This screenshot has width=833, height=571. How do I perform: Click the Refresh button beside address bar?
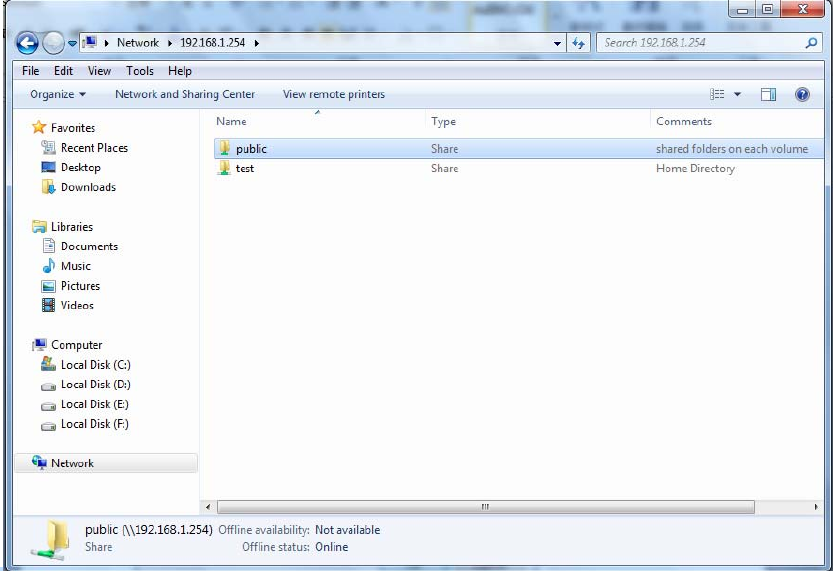(x=579, y=43)
